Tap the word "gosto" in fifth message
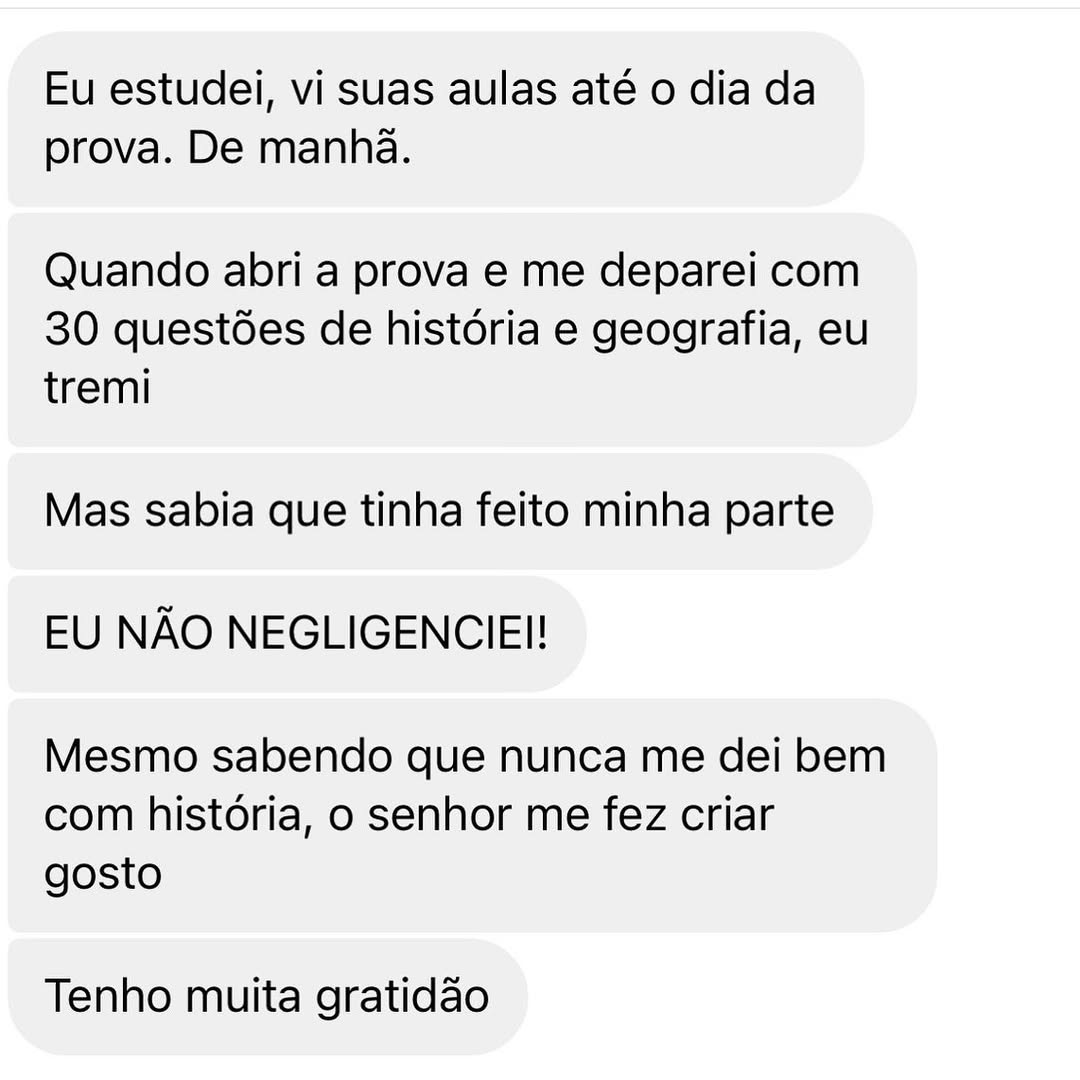 (103, 873)
